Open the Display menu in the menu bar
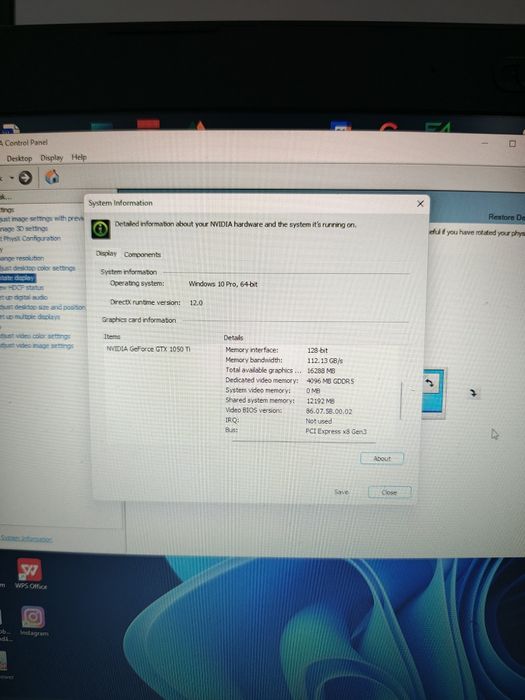 (x=52, y=158)
